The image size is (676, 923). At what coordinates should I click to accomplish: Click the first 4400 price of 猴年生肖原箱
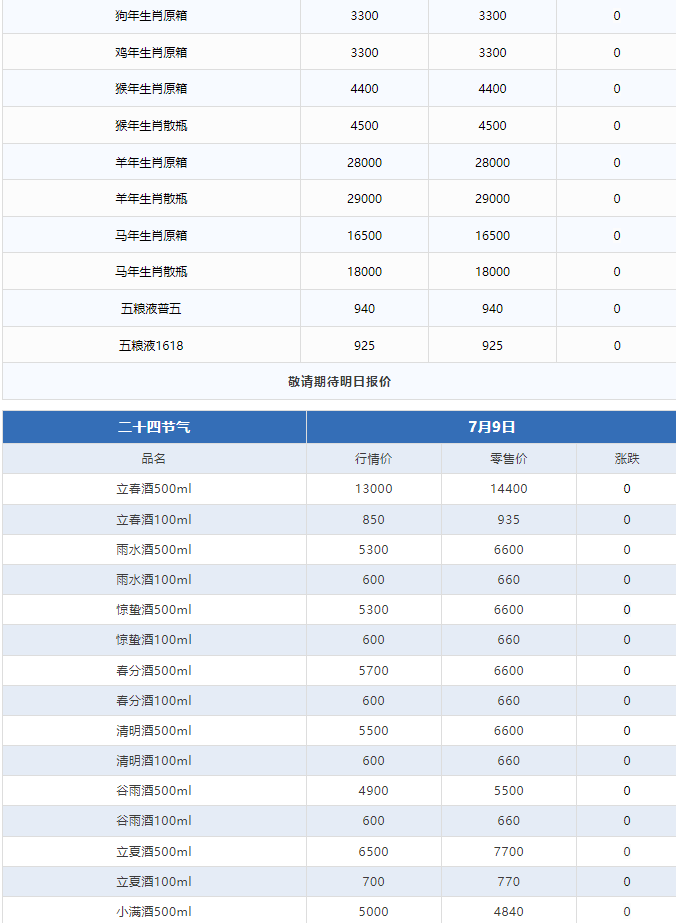coord(364,89)
